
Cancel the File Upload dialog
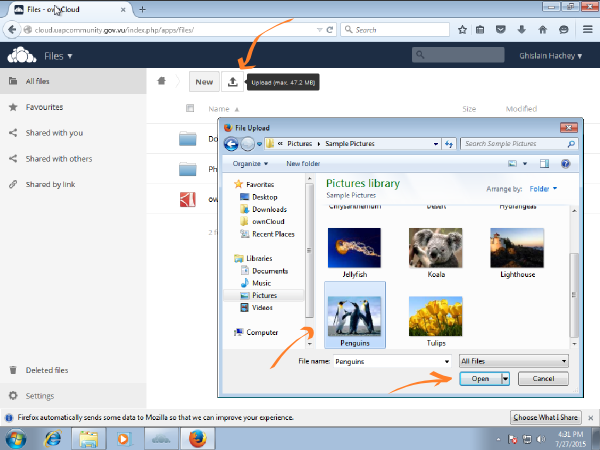tap(543, 378)
